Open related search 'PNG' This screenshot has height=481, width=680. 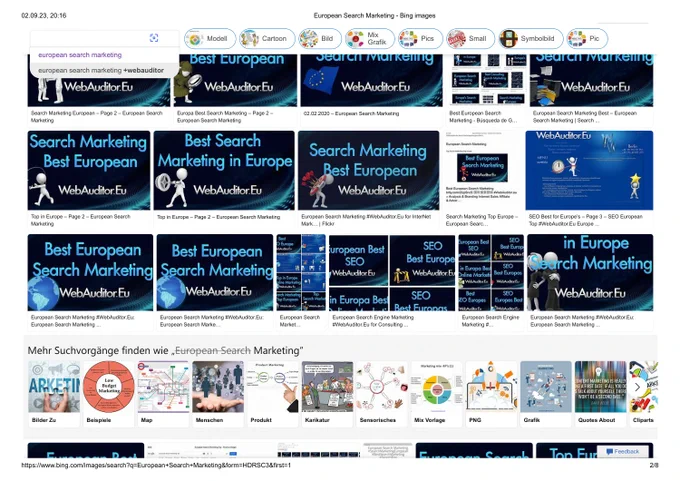(491, 394)
